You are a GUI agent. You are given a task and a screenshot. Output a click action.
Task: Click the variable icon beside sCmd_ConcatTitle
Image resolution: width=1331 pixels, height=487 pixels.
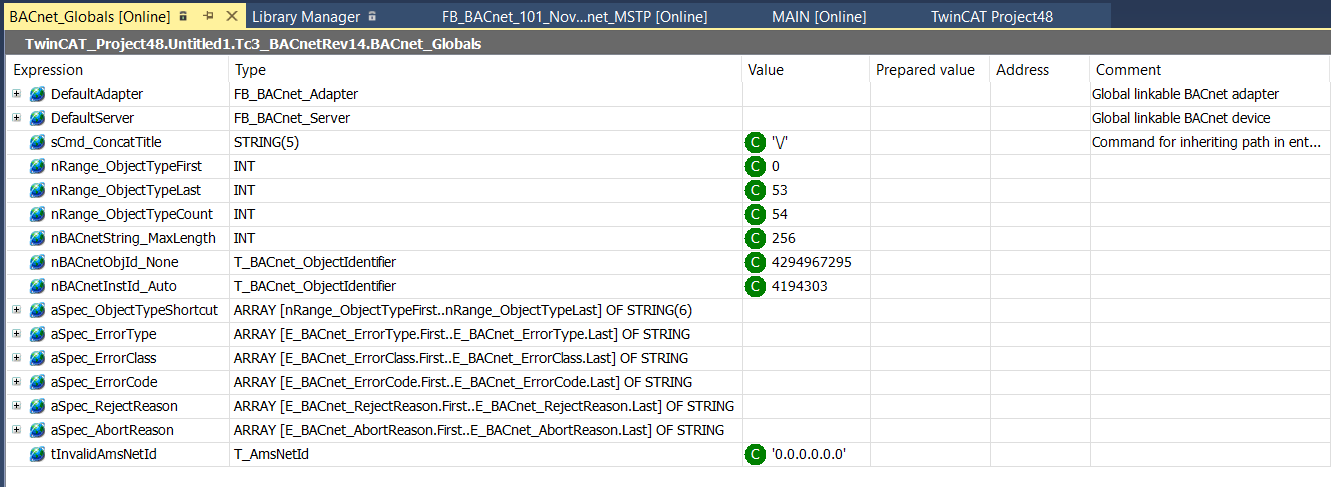point(38,142)
